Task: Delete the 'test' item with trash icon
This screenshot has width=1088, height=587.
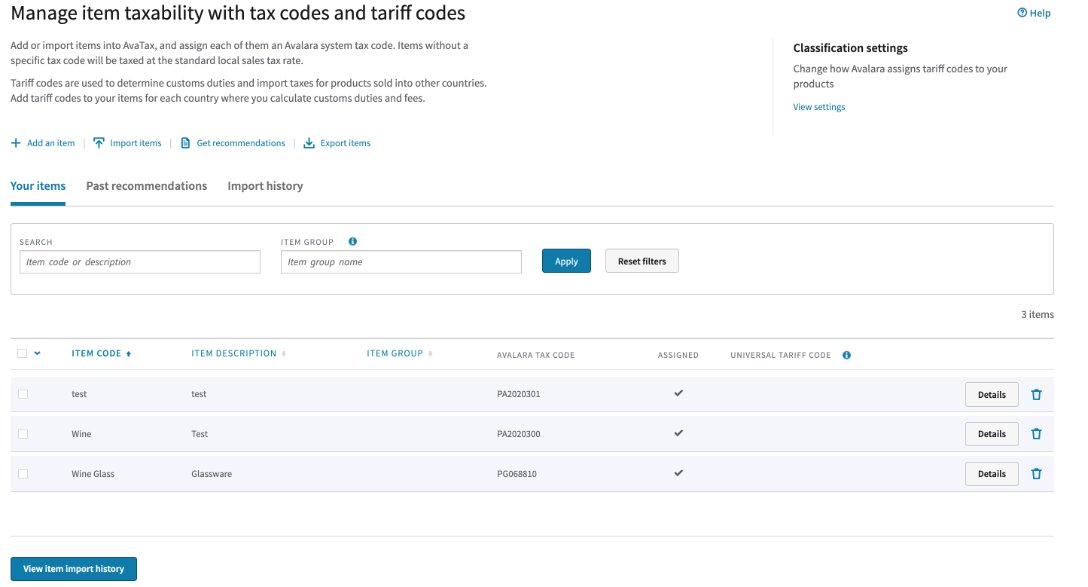Action: pyautogui.click(x=1036, y=394)
